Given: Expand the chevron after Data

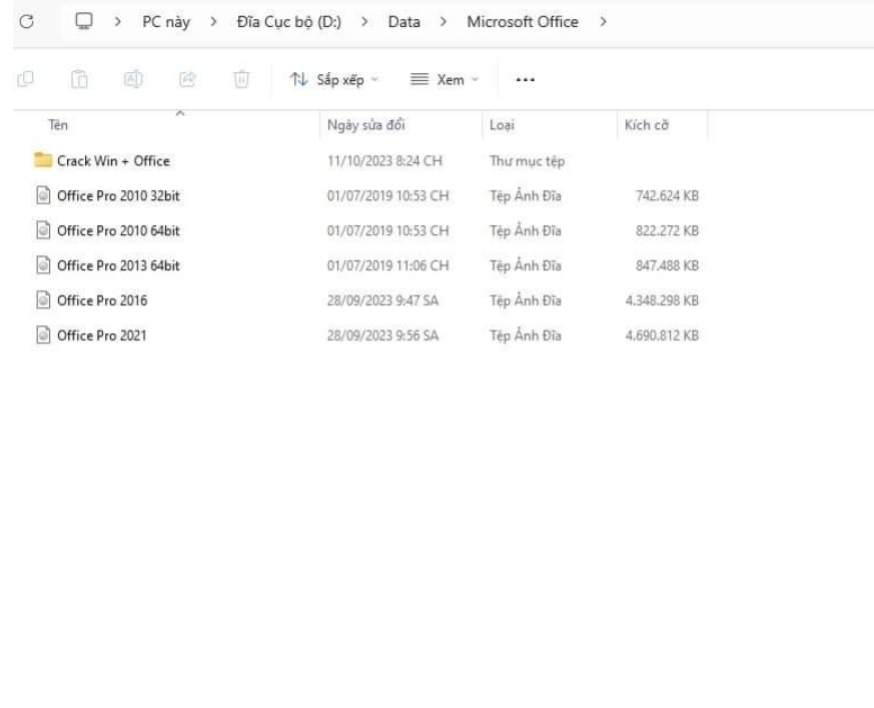Looking at the screenshot, I should click(x=443, y=22).
